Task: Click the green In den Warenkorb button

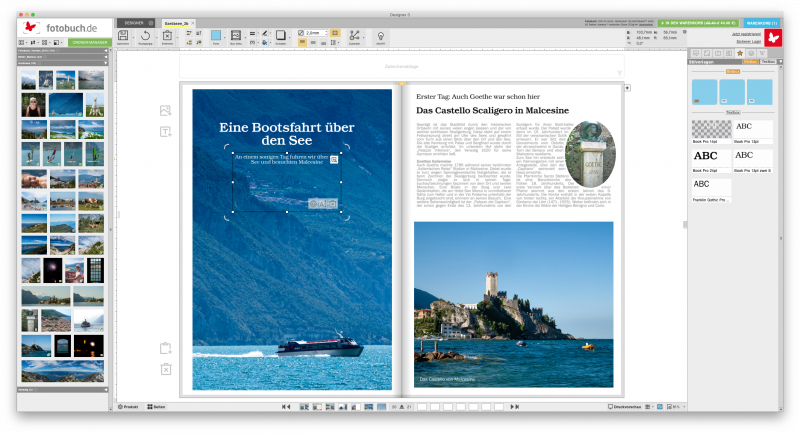Action: coord(699,21)
